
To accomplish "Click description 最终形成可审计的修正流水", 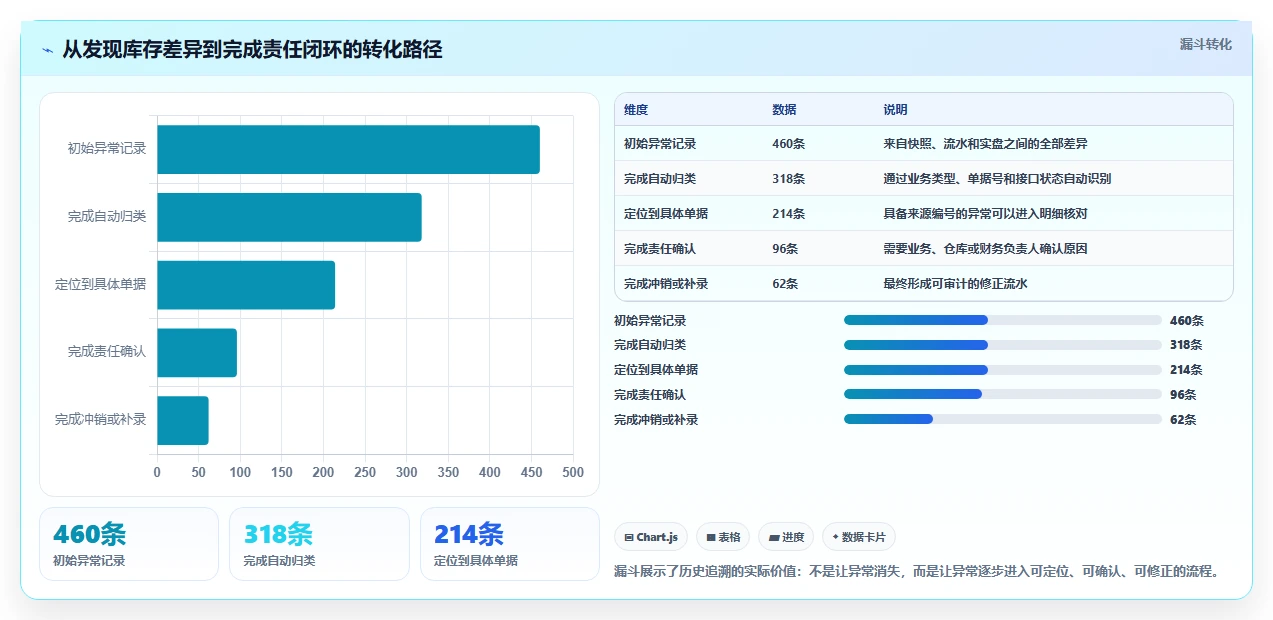I will 955,284.
